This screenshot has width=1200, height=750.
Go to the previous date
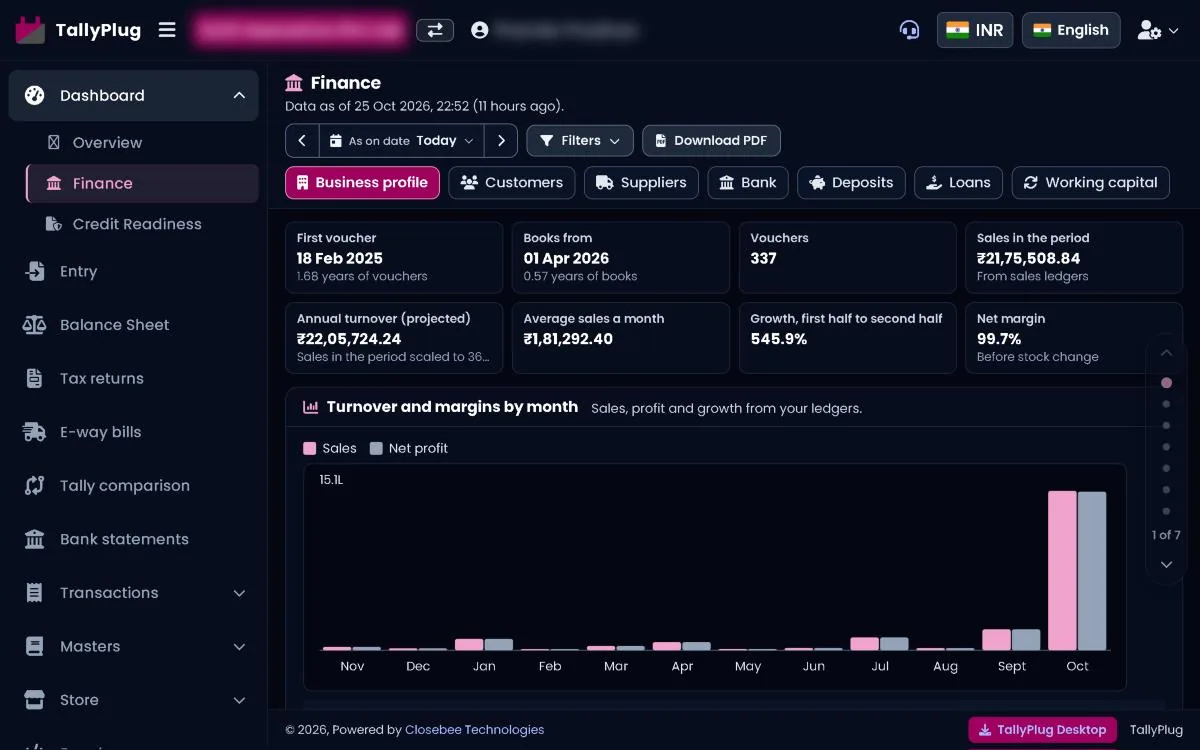coord(302,141)
